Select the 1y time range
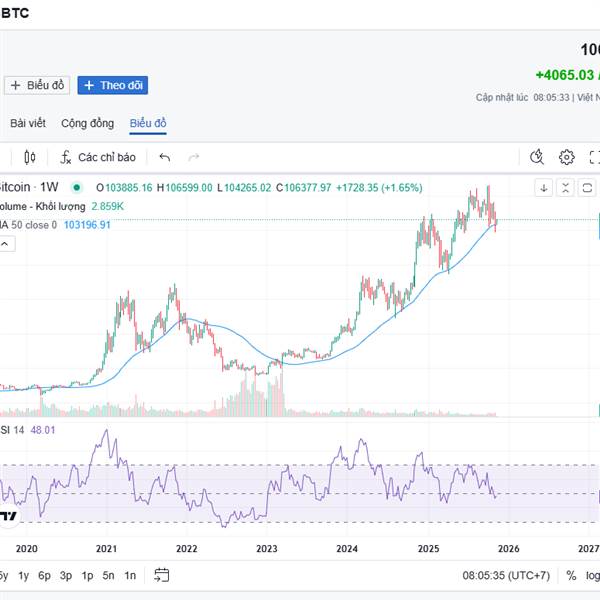600x600 pixels. point(21,575)
